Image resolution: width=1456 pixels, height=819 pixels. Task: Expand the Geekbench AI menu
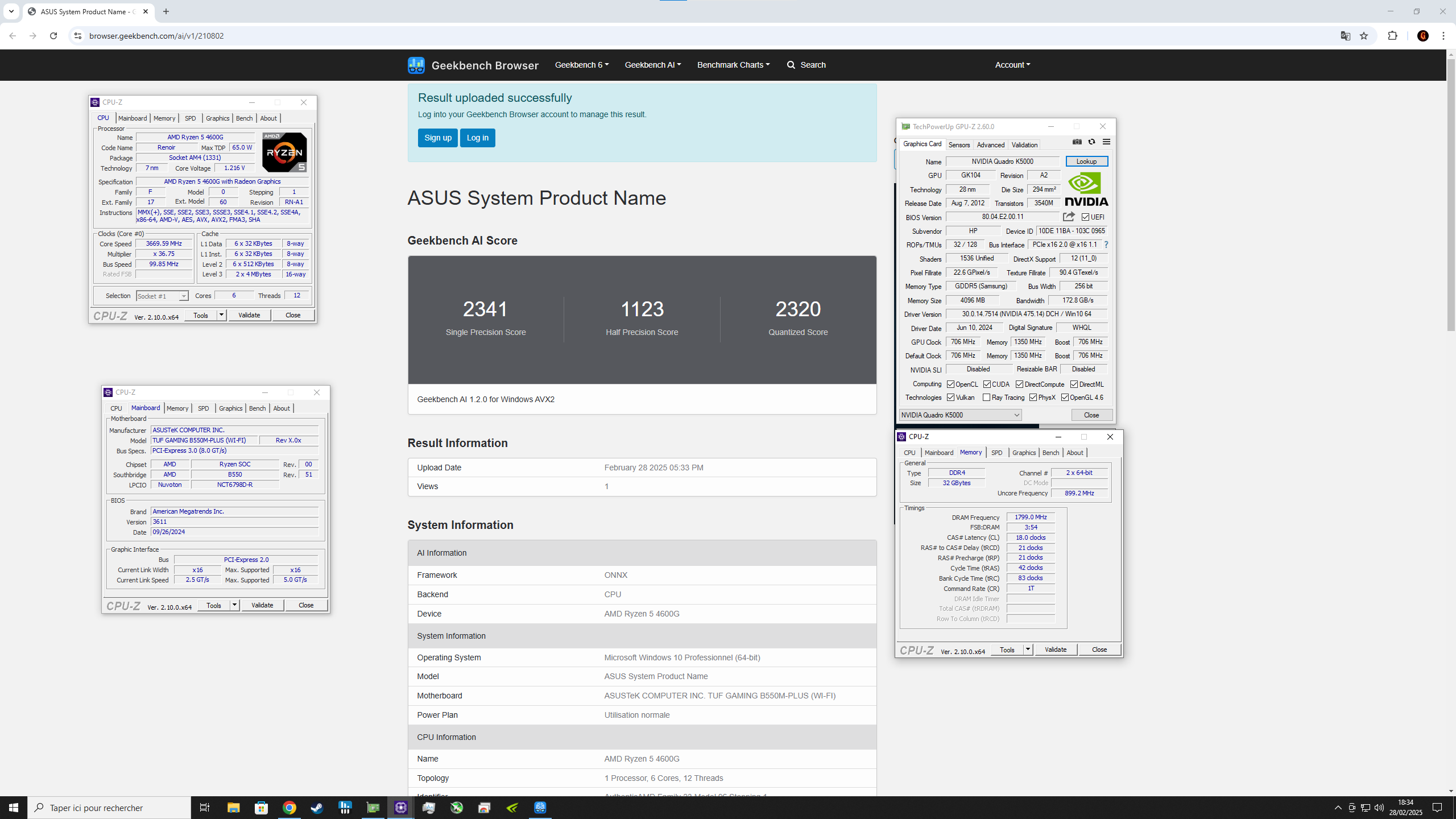652,65
